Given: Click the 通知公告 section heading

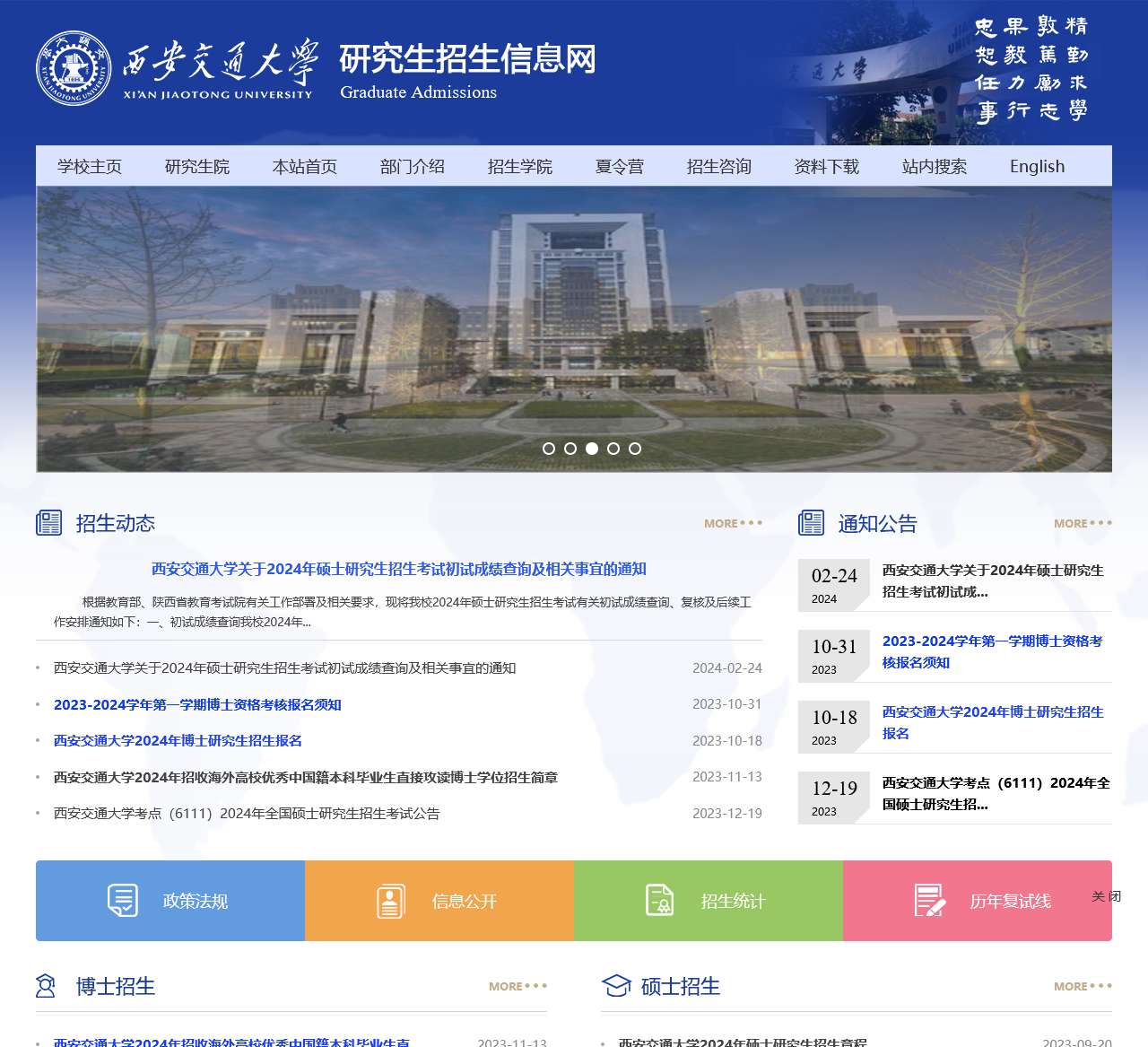Looking at the screenshot, I should click(x=878, y=523).
